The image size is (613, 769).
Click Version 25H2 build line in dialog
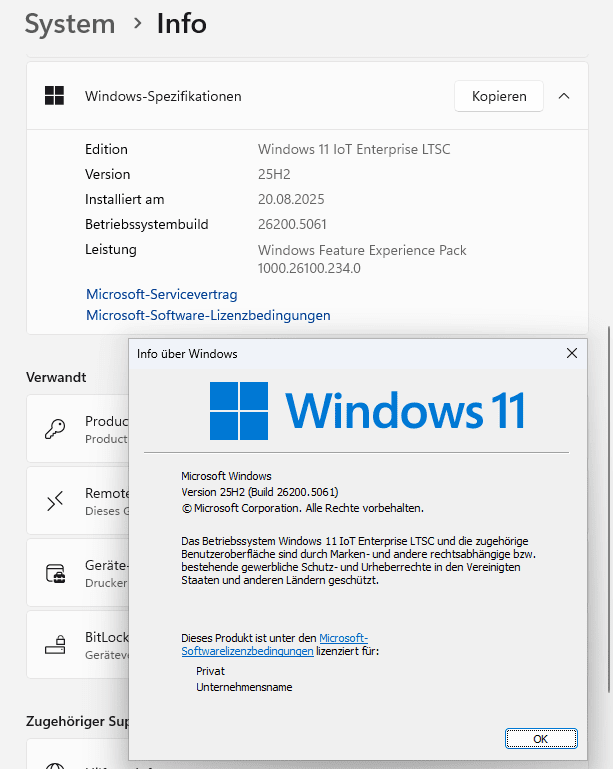[260, 492]
